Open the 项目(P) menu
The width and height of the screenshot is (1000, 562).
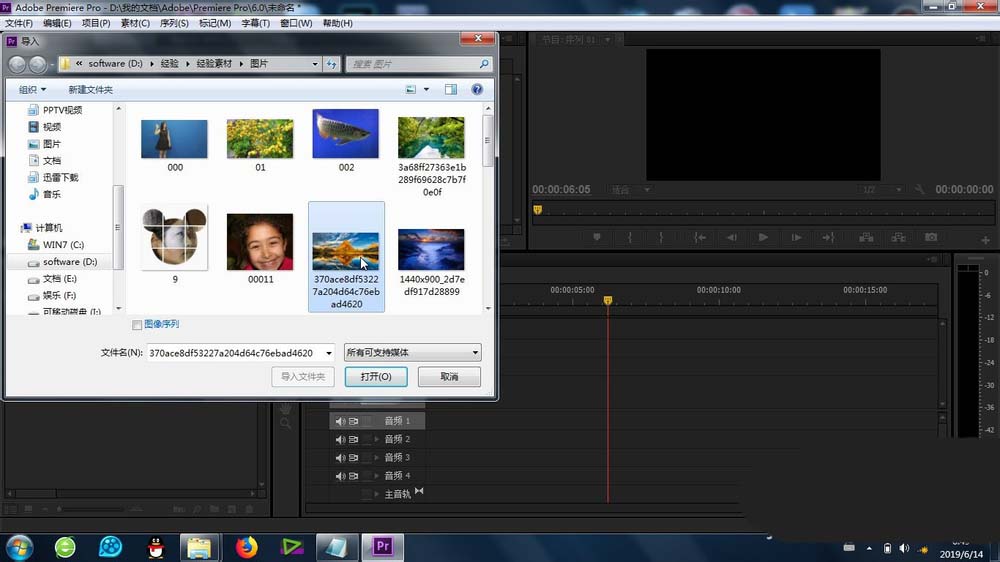(x=96, y=23)
